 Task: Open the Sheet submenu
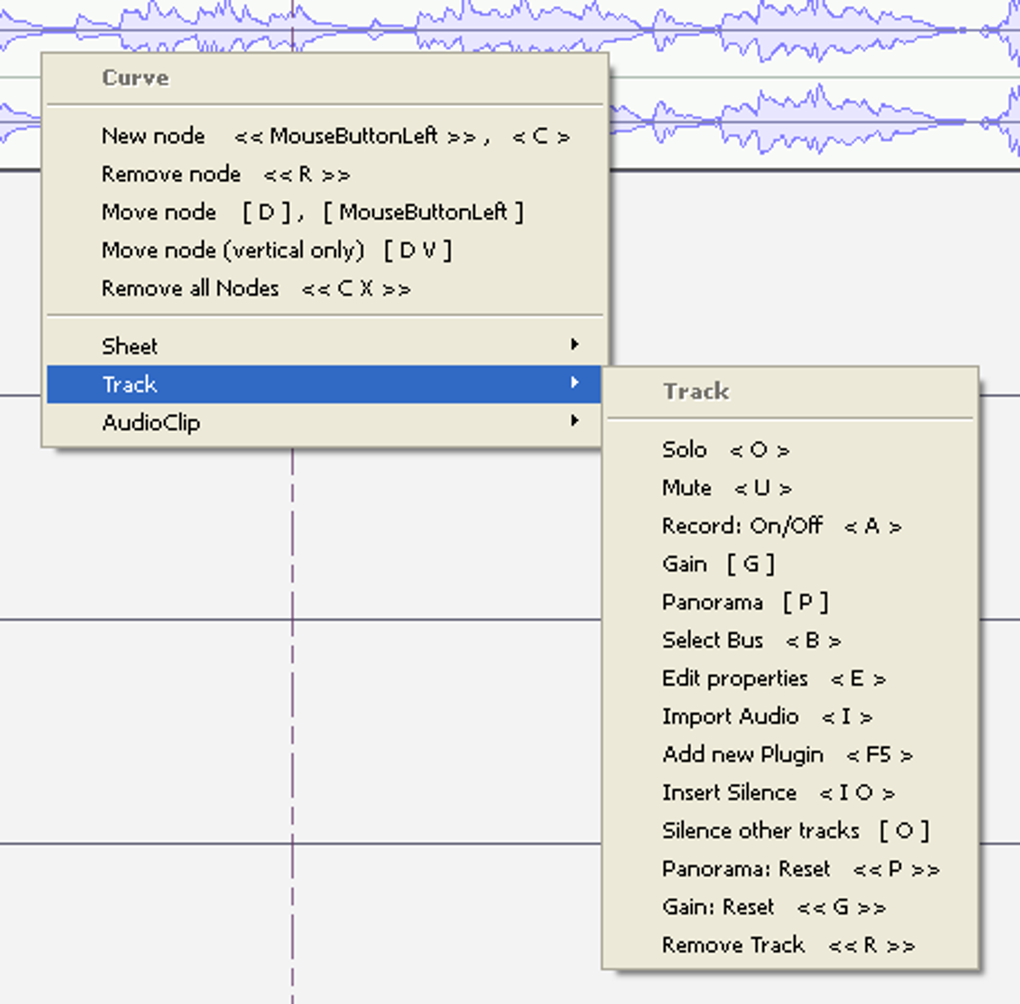coord(325,346)
